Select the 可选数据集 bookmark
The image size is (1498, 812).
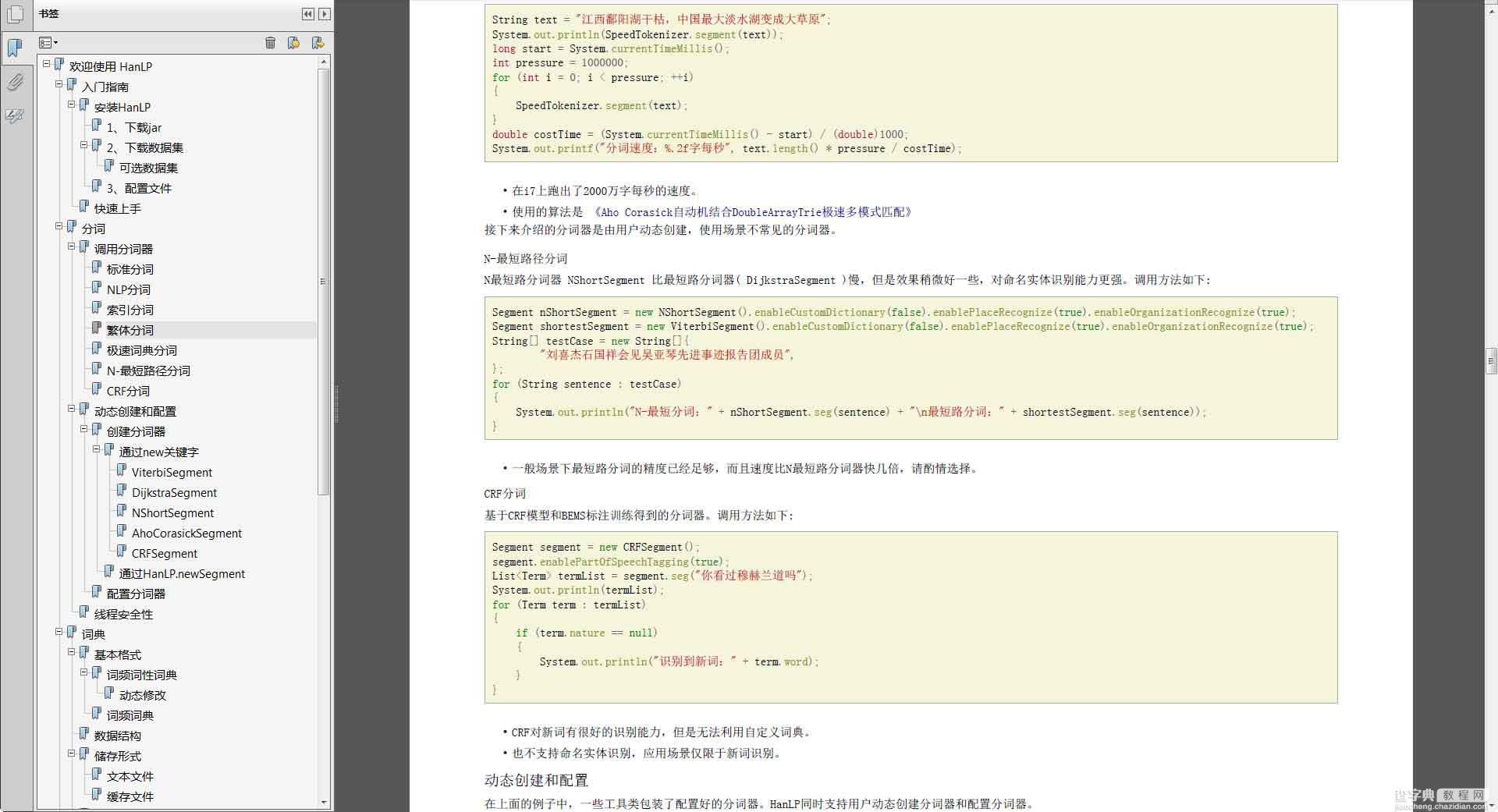point(148,168)
